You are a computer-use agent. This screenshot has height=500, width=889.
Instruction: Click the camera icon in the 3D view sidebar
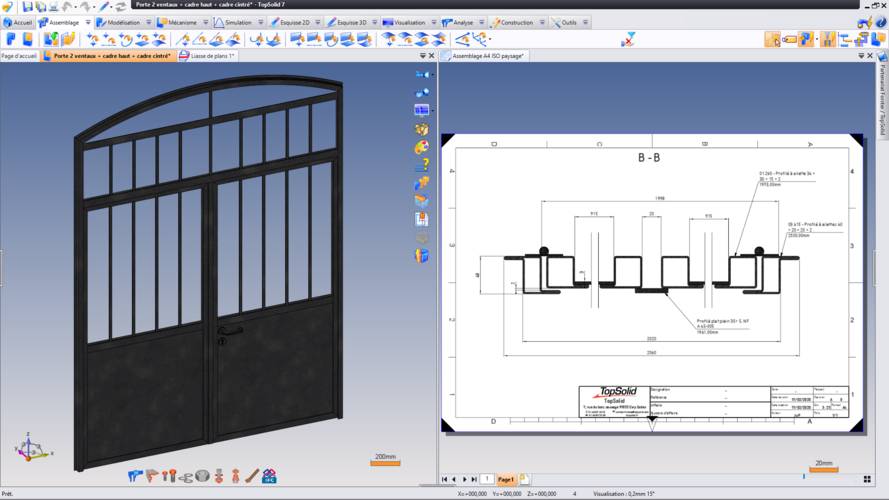pyautogui.click(x=422, y=75)
